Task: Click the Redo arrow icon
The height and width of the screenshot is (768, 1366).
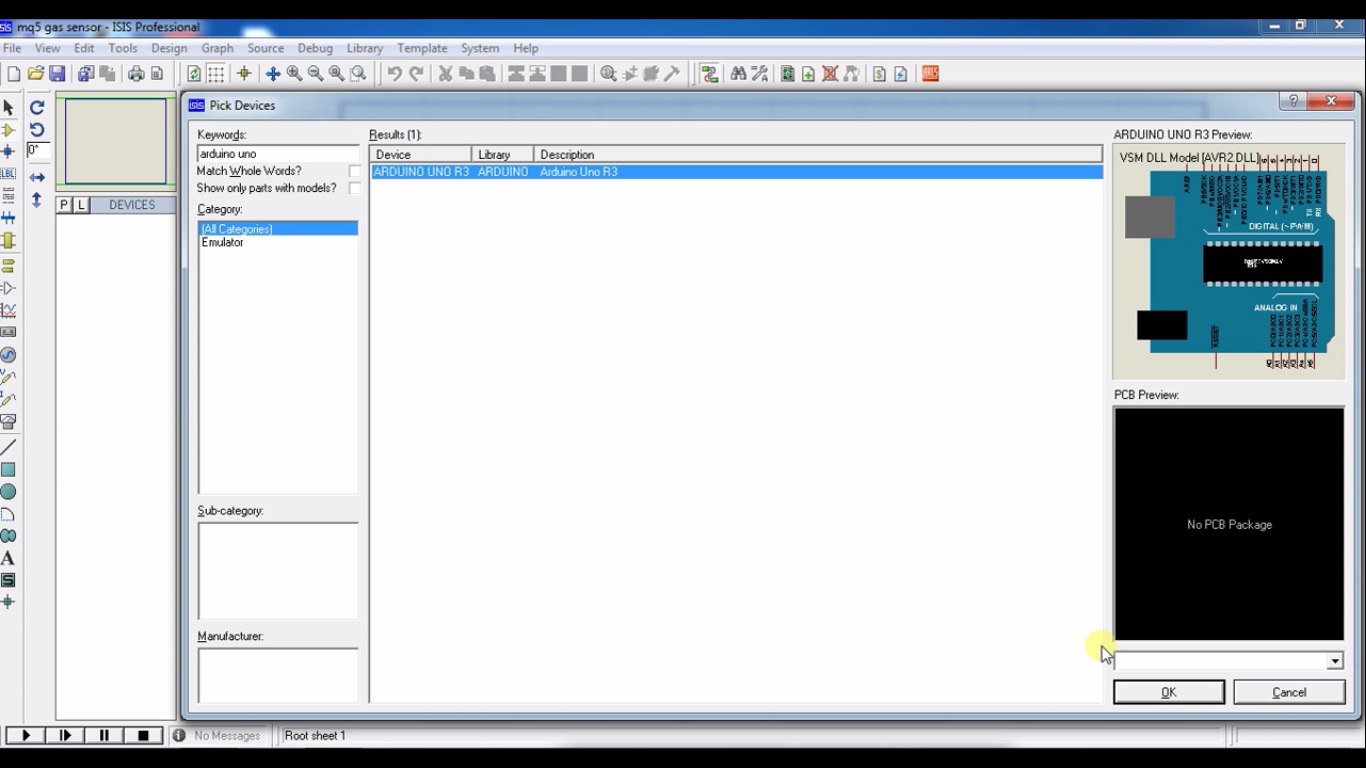Action: tap(416, 74)
